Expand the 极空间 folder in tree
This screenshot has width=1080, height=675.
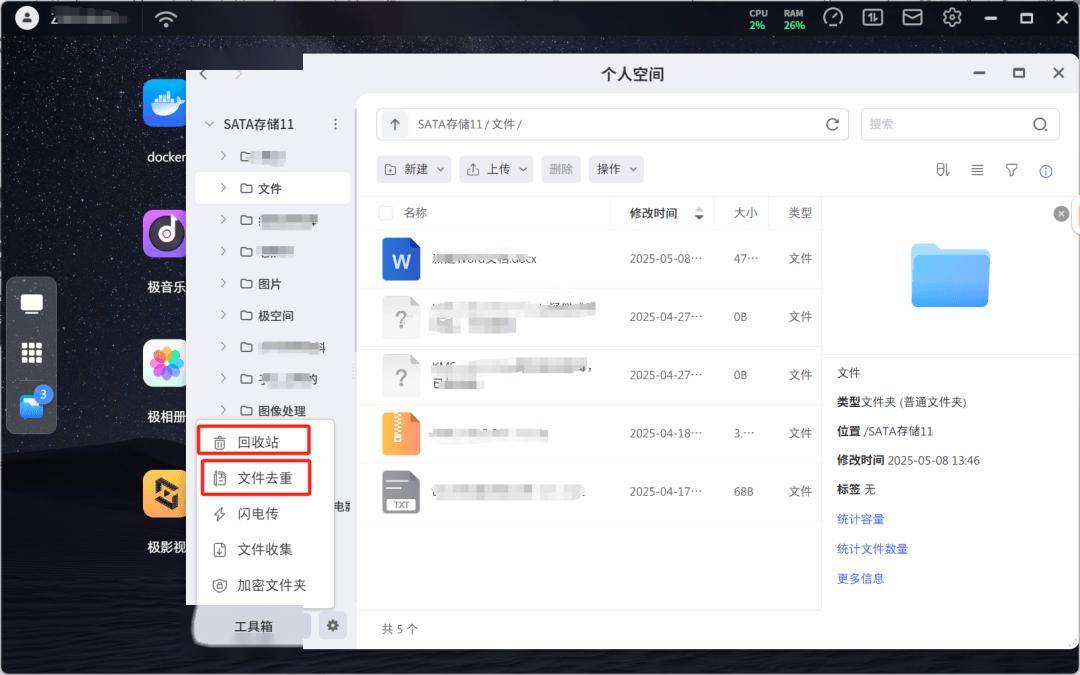pyautogui.click(x=223, y=314)
